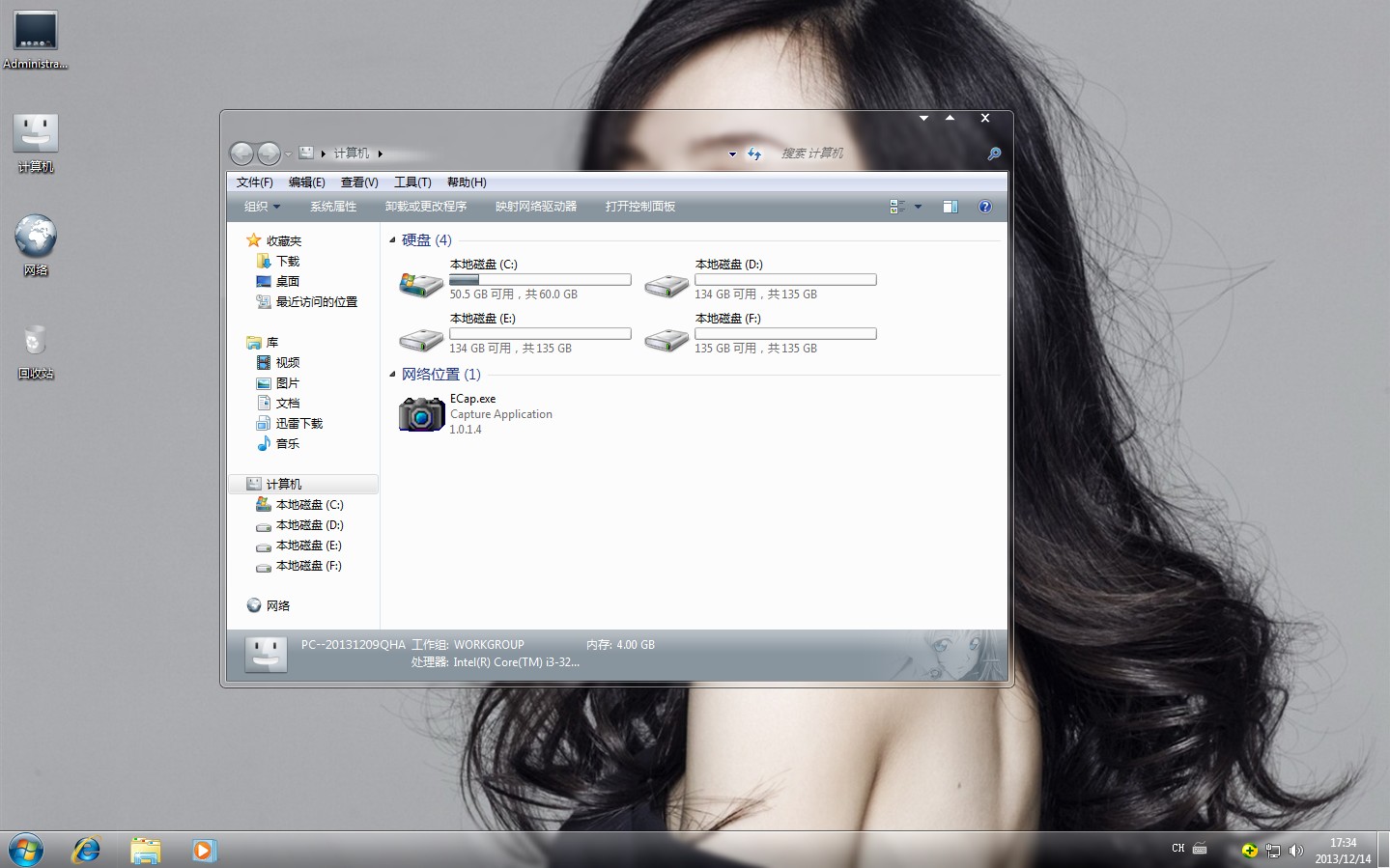Open the 组织 dropdown
This screenshot has width=1390, height=868.
coord(262,207)
